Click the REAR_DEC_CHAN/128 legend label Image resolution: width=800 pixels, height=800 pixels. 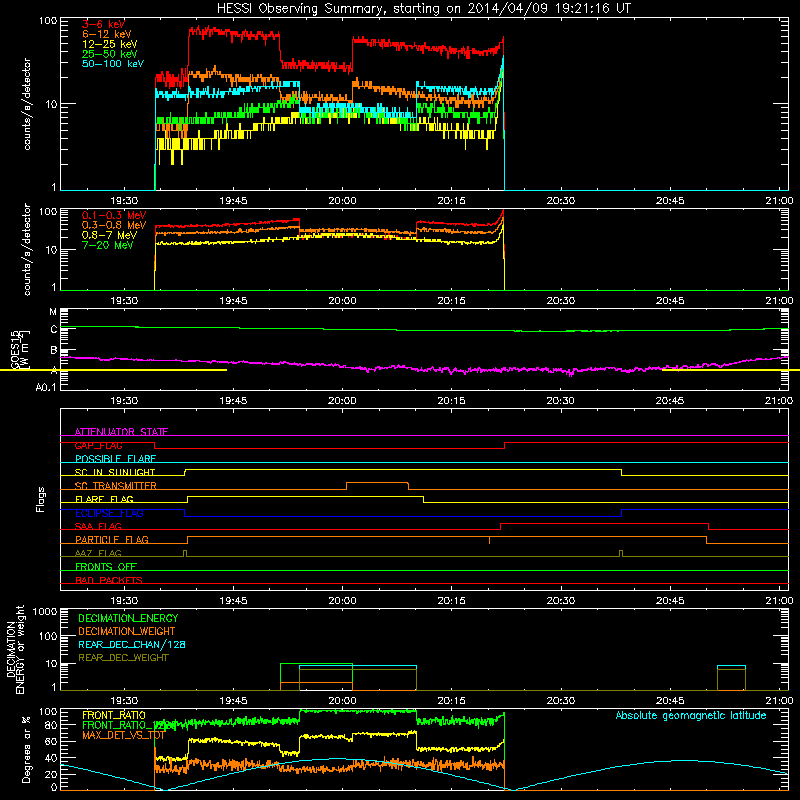pos(132,644)
